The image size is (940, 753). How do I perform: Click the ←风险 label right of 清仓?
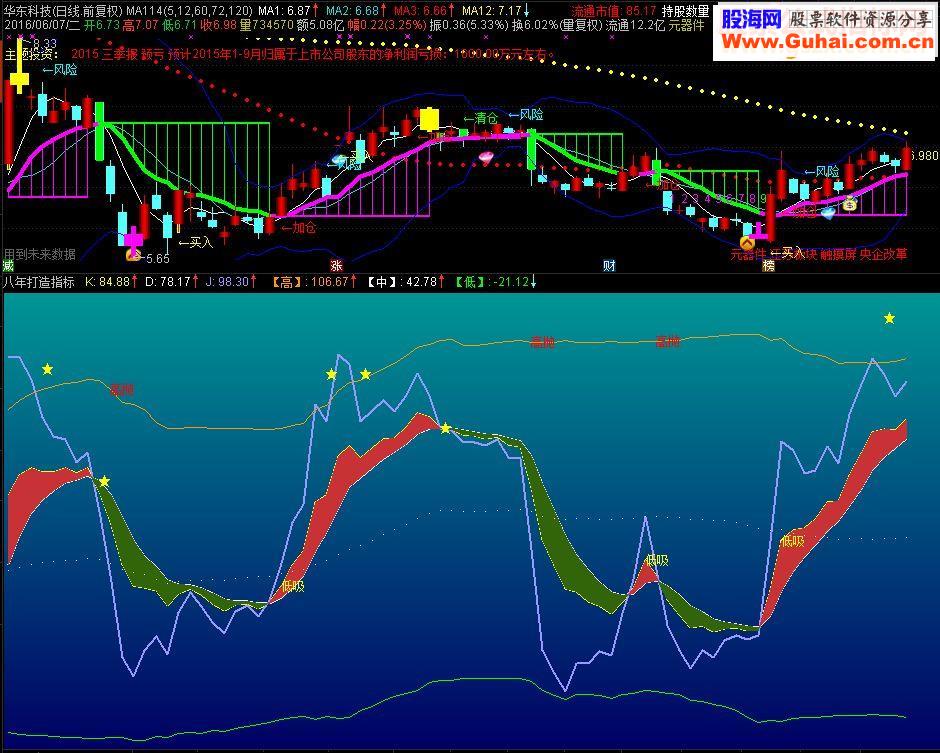[526, 115]
